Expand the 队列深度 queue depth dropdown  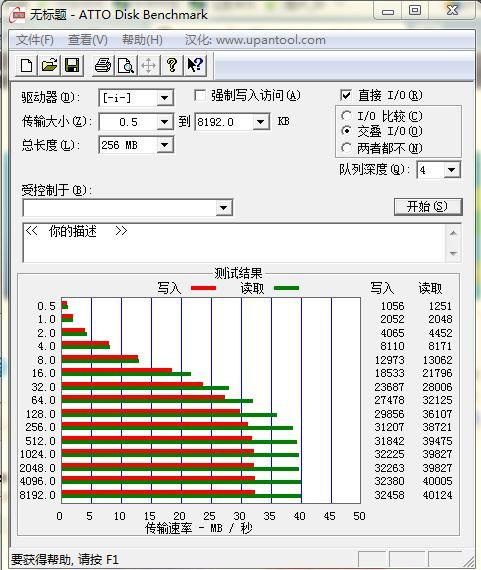pos(452,170)
